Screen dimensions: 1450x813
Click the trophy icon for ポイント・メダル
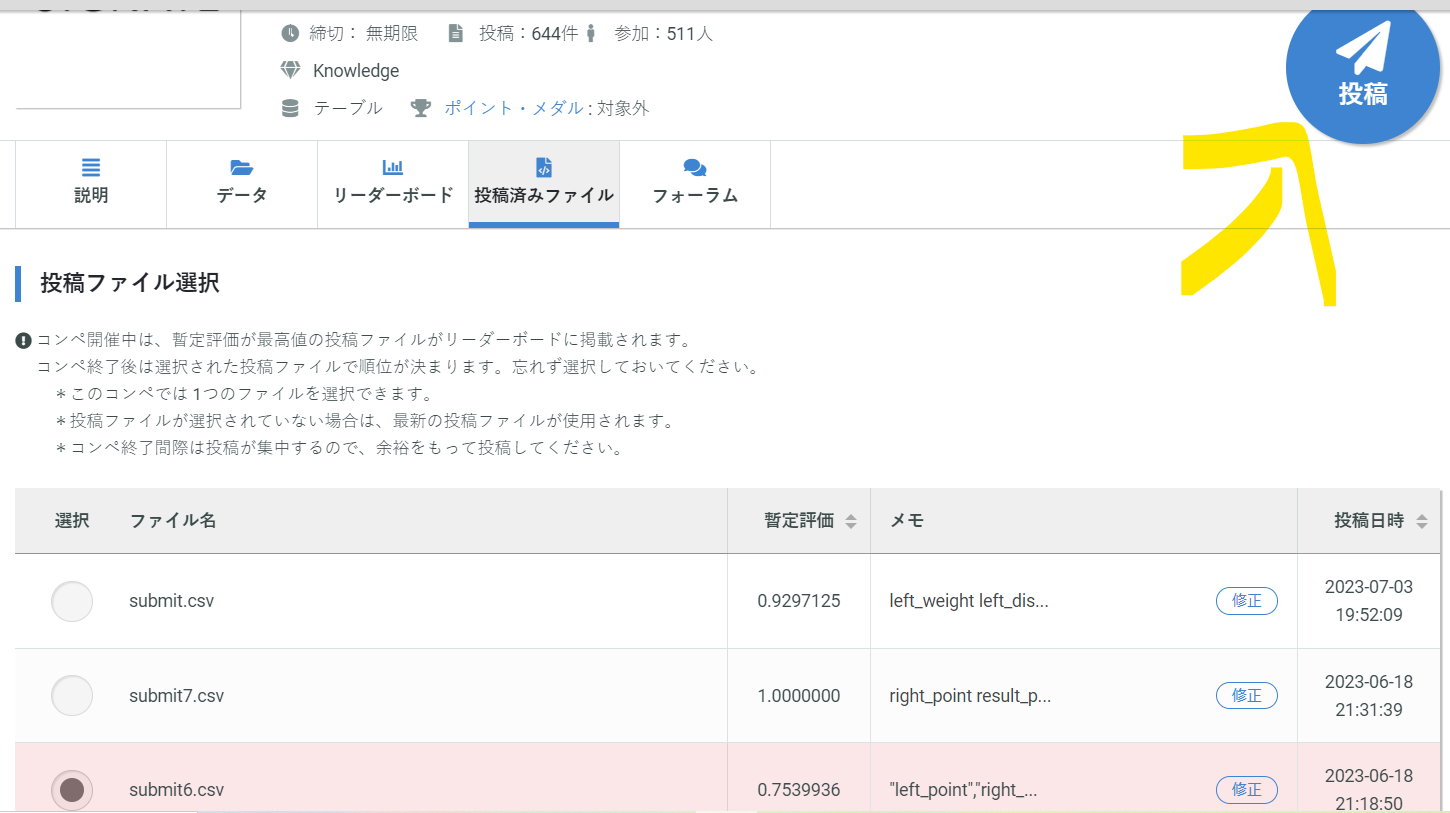click(422, 108)
